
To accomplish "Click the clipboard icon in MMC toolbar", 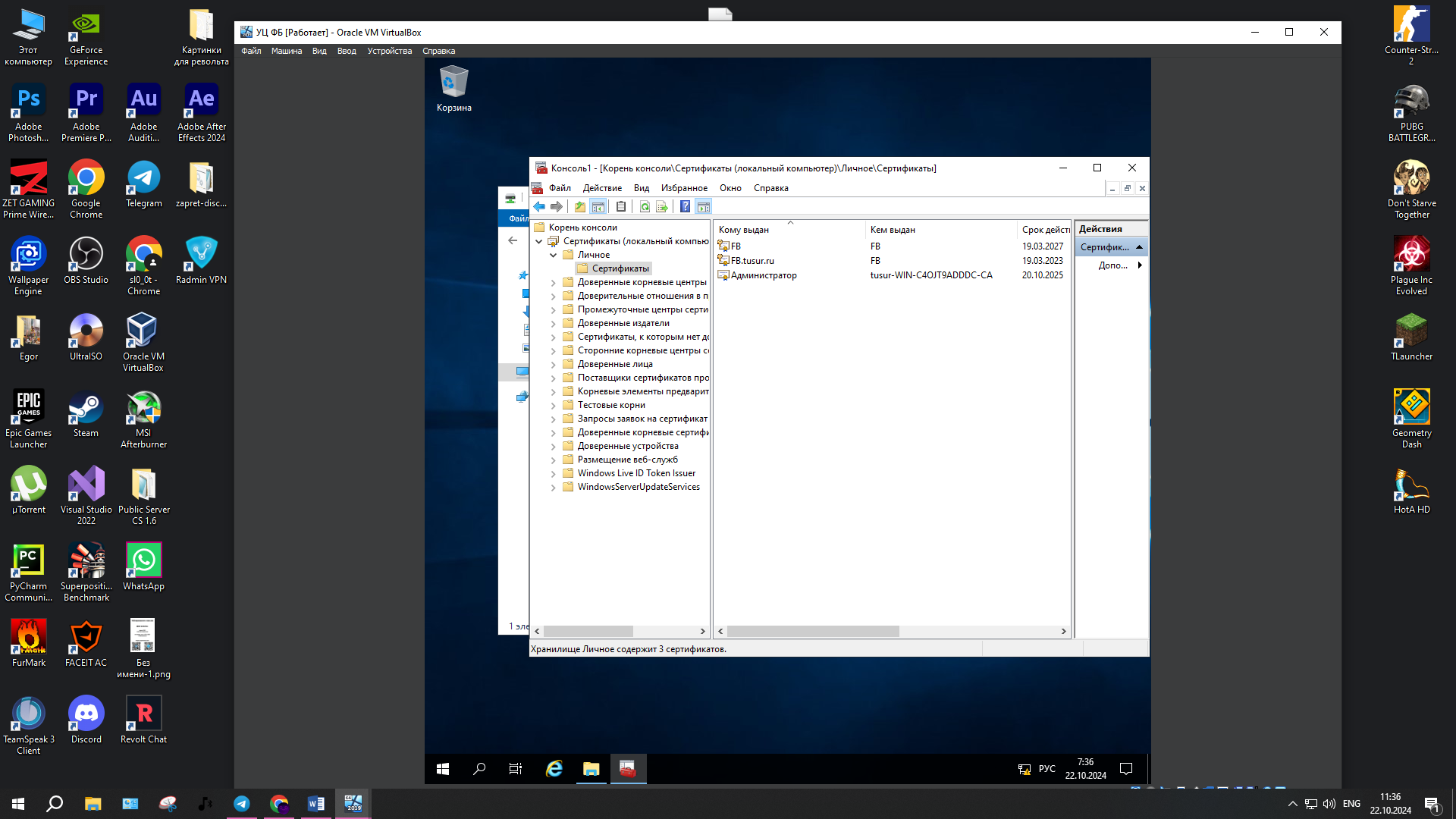I will pos(621,206).
